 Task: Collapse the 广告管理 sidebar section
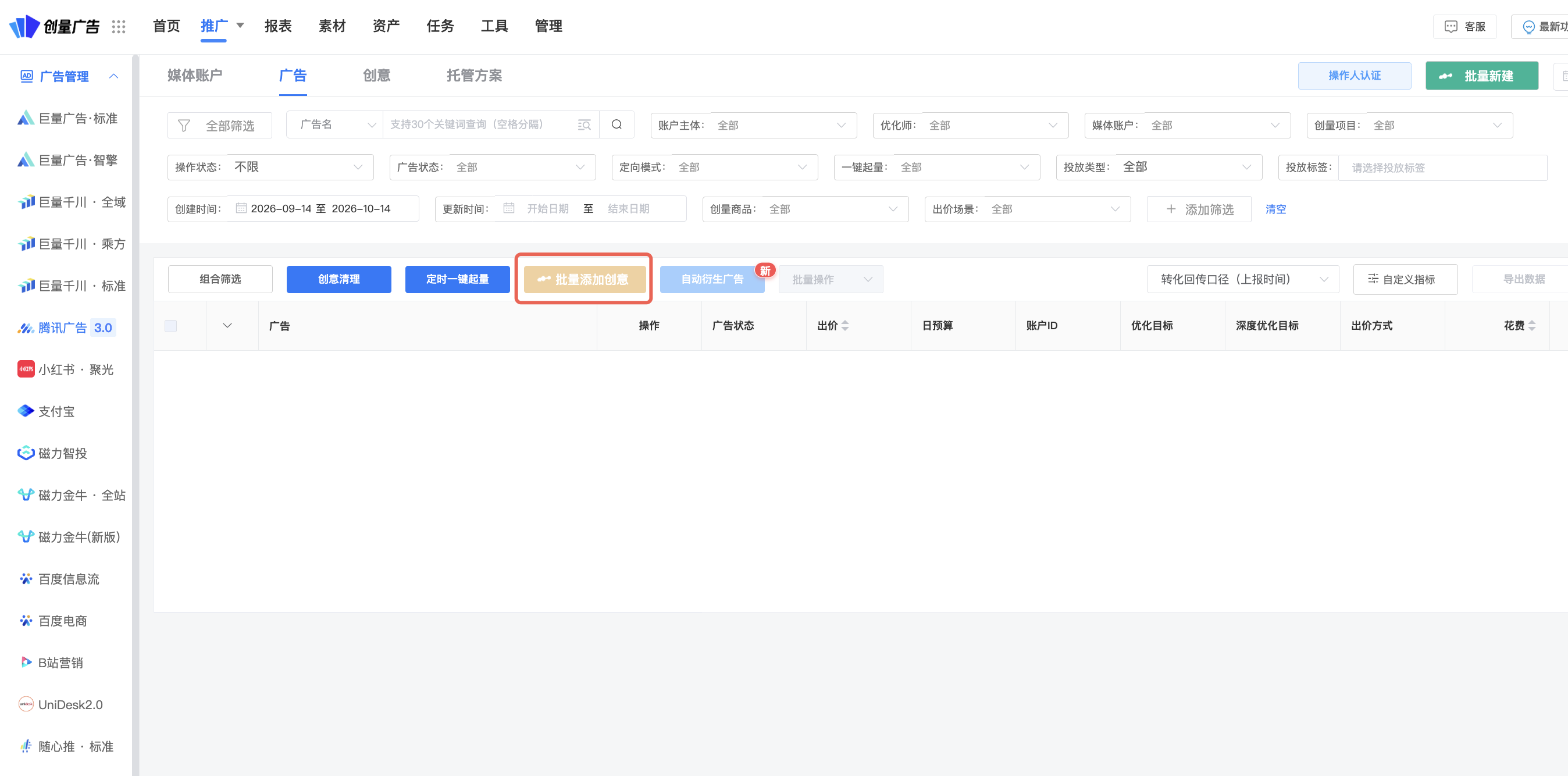click(113, 76)
